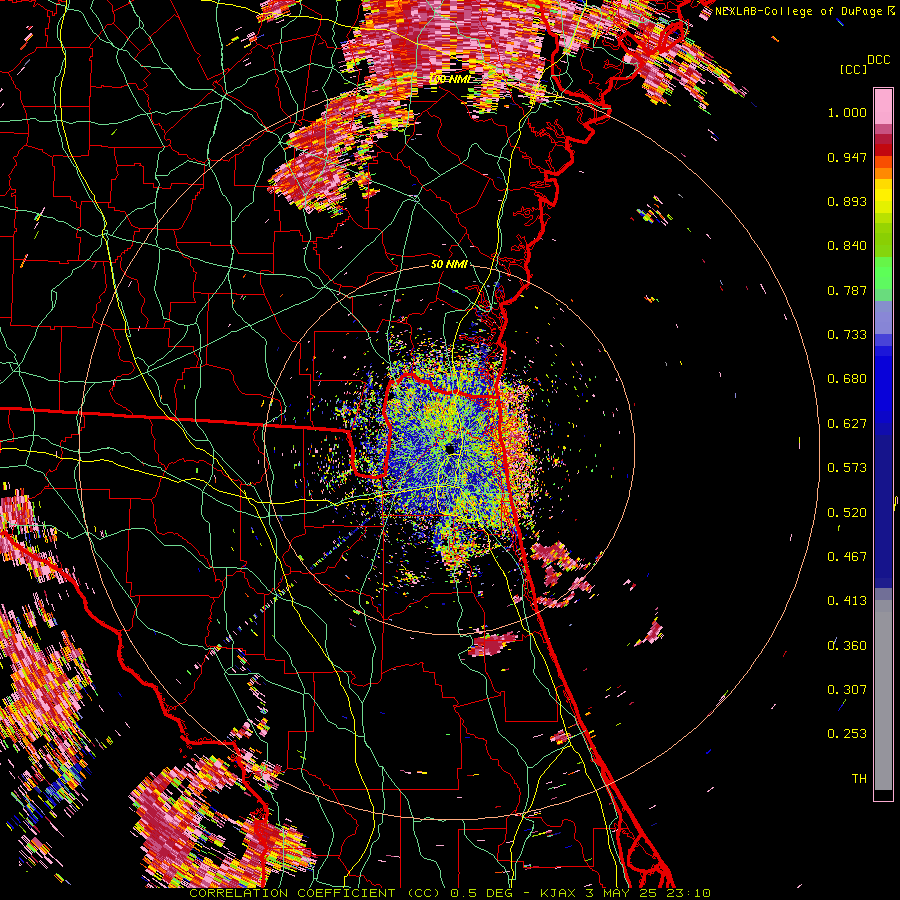
Task: Select the 0.253 legend value
Action: click(x=847, y=734)
